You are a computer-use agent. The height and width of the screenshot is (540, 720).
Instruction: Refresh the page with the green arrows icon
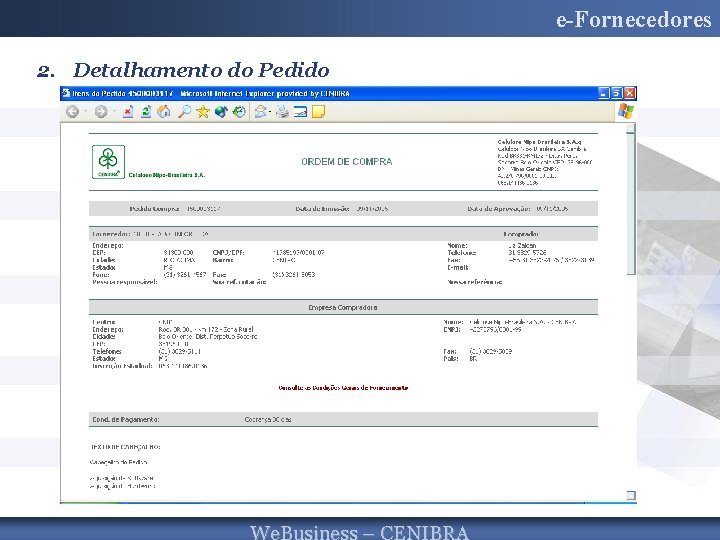(x=146, y=112)
